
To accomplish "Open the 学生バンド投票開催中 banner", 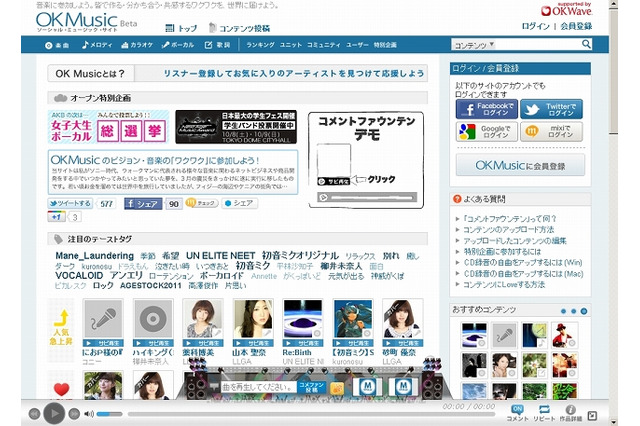I will (x=236, y=127).
